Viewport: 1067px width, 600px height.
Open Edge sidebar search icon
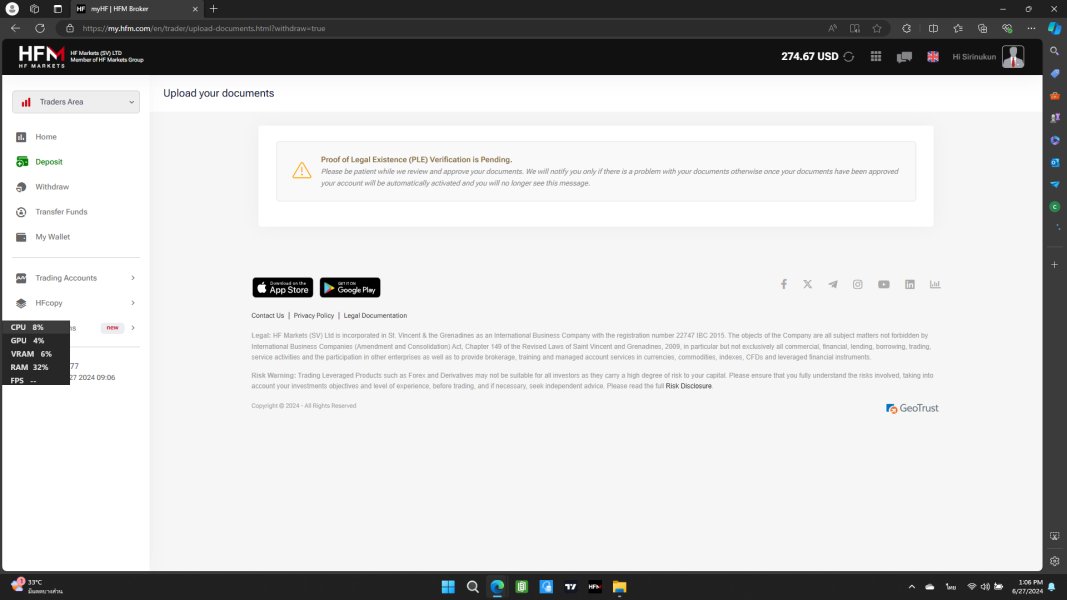1054,51
